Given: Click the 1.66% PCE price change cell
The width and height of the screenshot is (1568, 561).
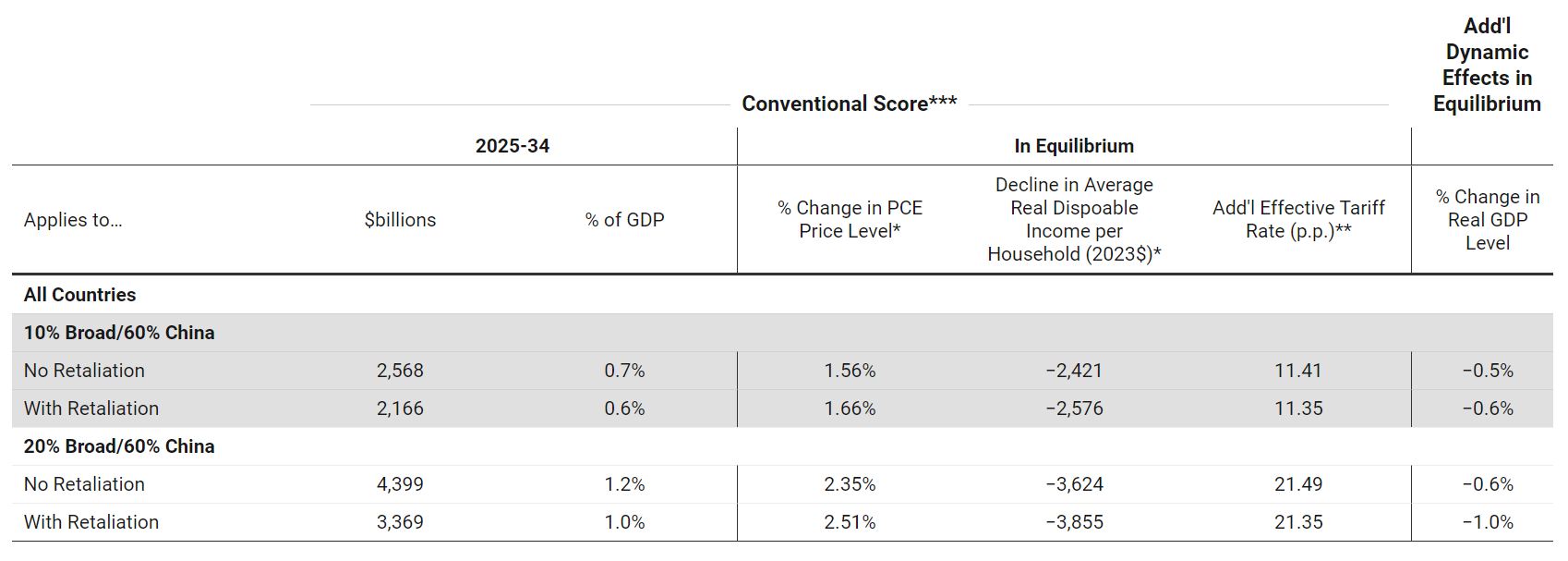Looking at the screenshot, I should point(850,409).
